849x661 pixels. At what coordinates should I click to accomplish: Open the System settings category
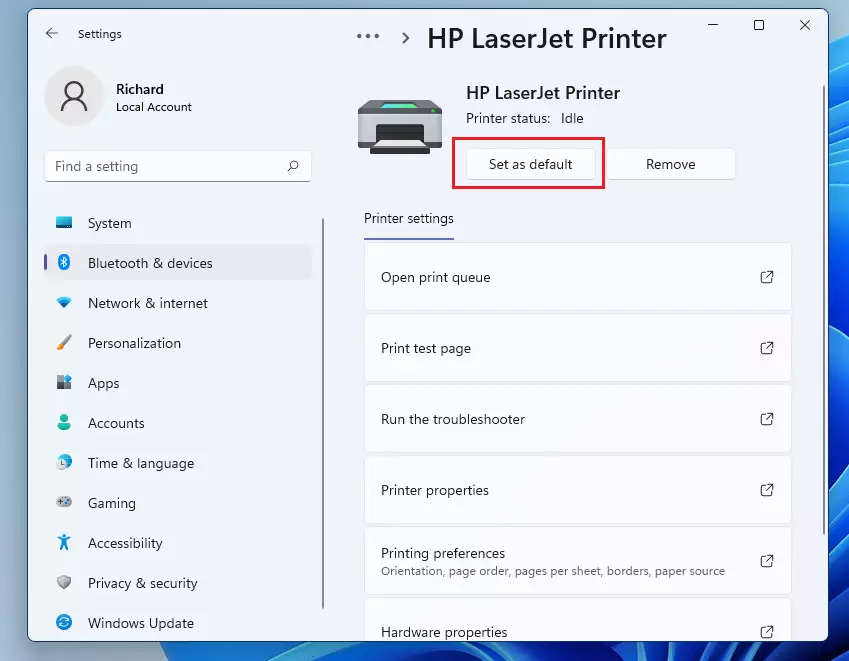point(178,223)
